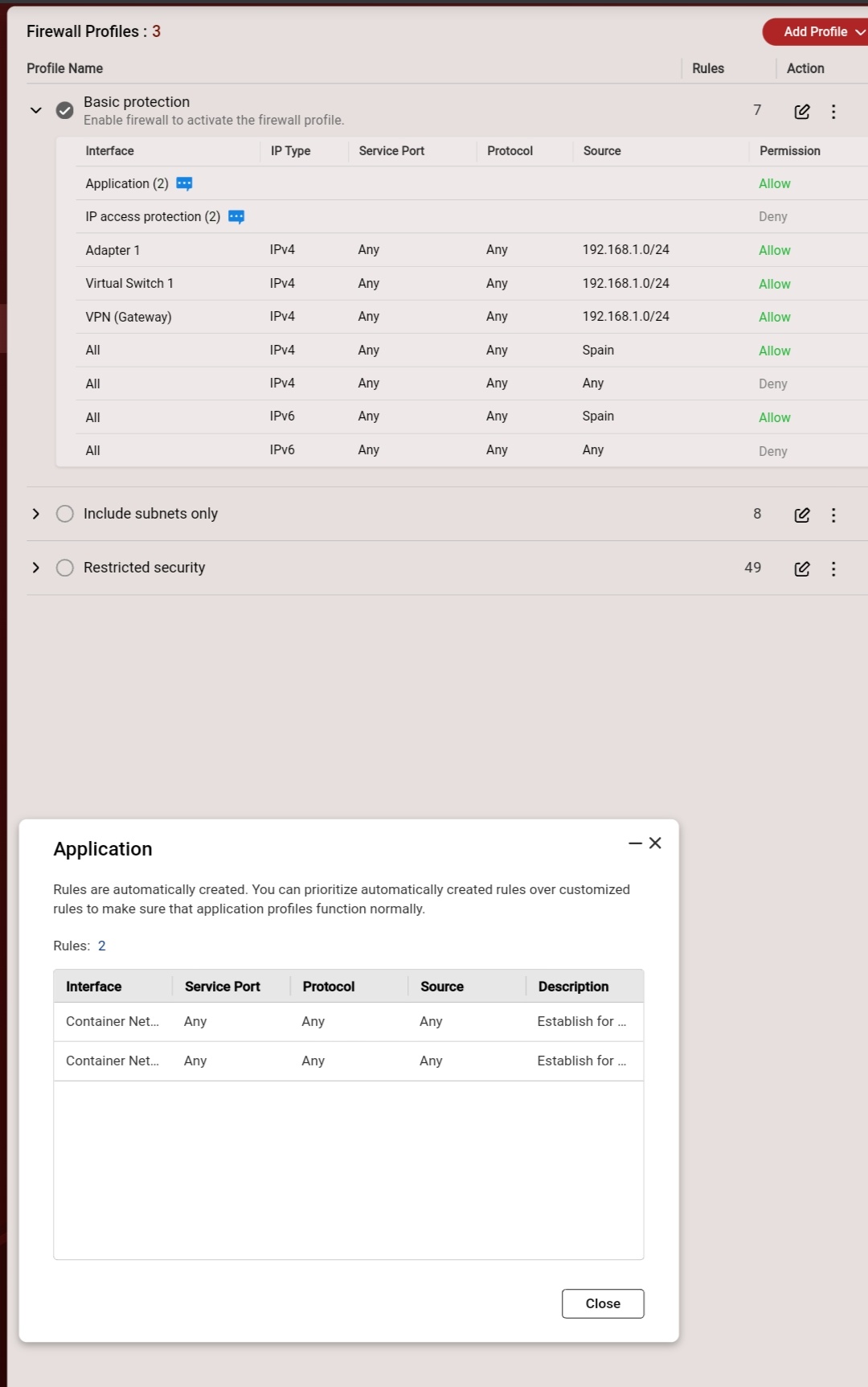Select the Include subnets only radio button
The height and width of the screenshot is (1387, 868).
pos(65,514)
